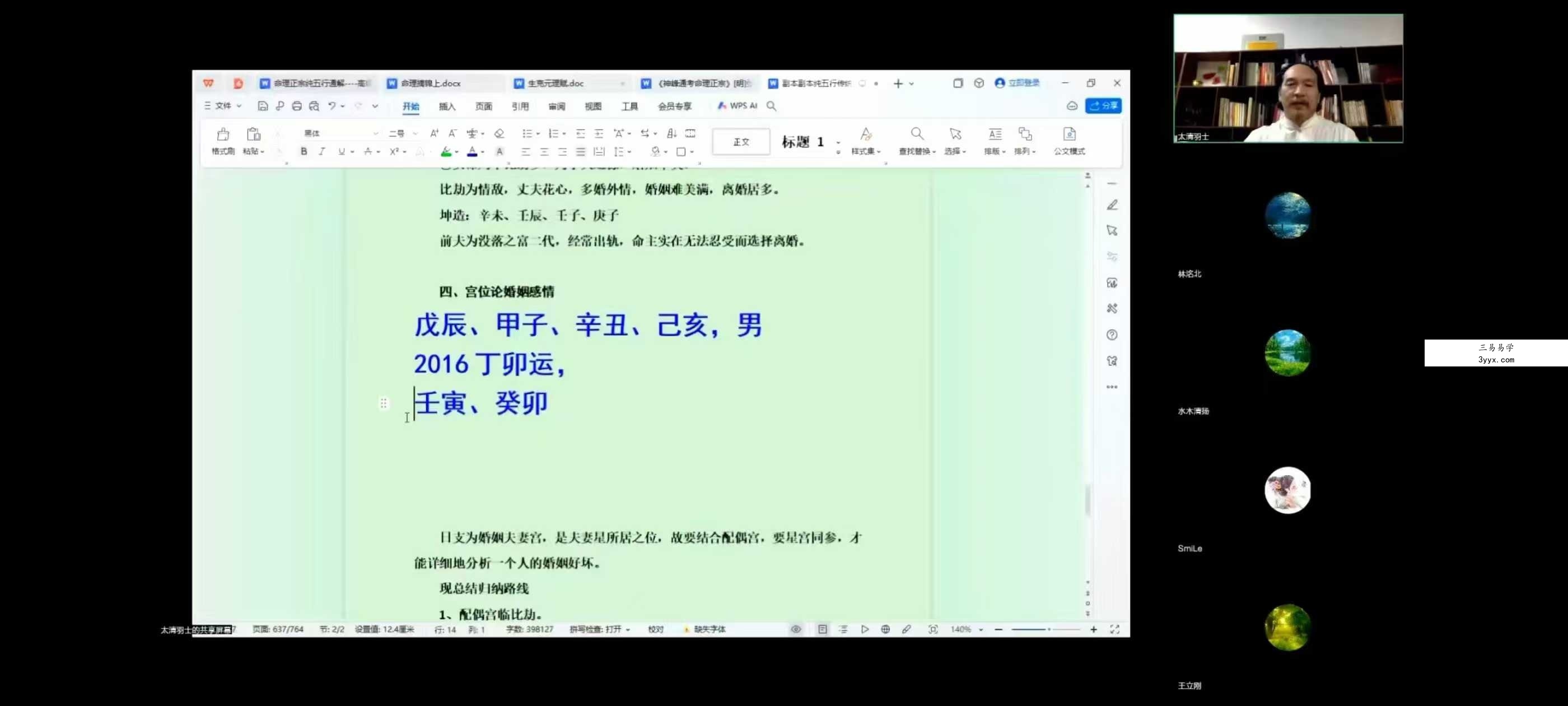Toggle character shading (A) button
This screenshot has width=1568, height=706.
(x=499, y=152)
